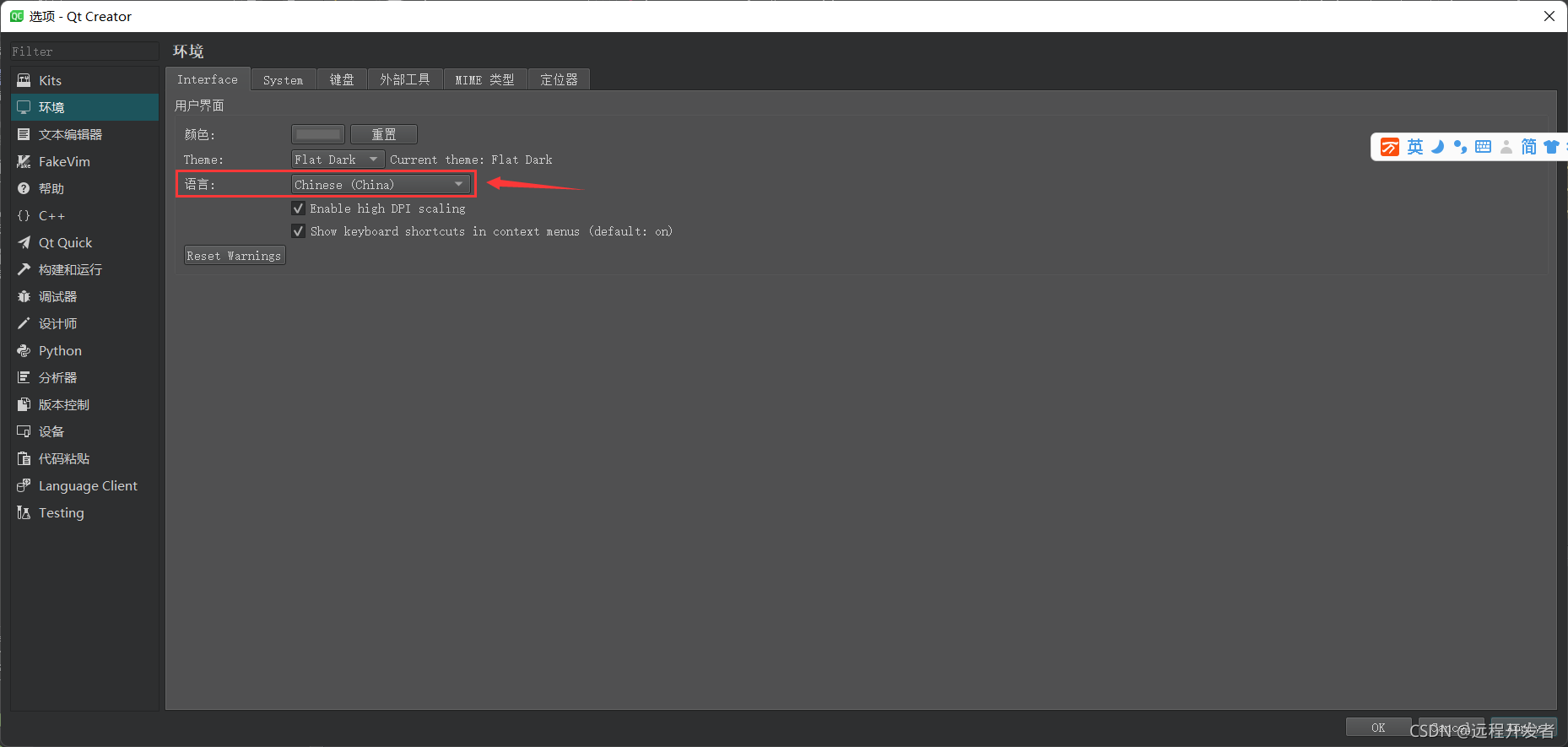The height and width of the screenshot is (747, 1568).
Task: Open the Kits settings category
Action: point(84,80)
